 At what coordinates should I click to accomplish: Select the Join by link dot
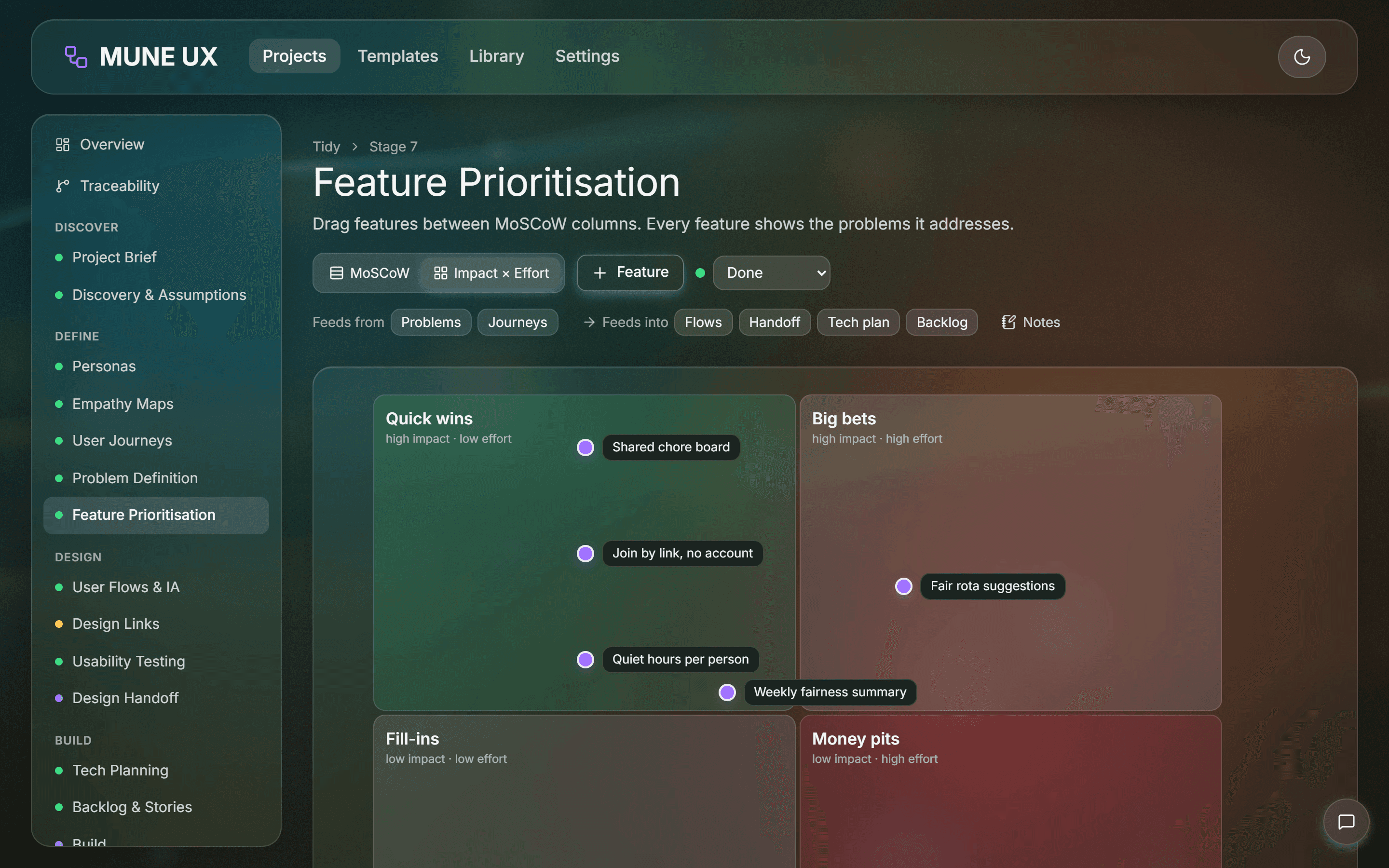tap(586, 554)
